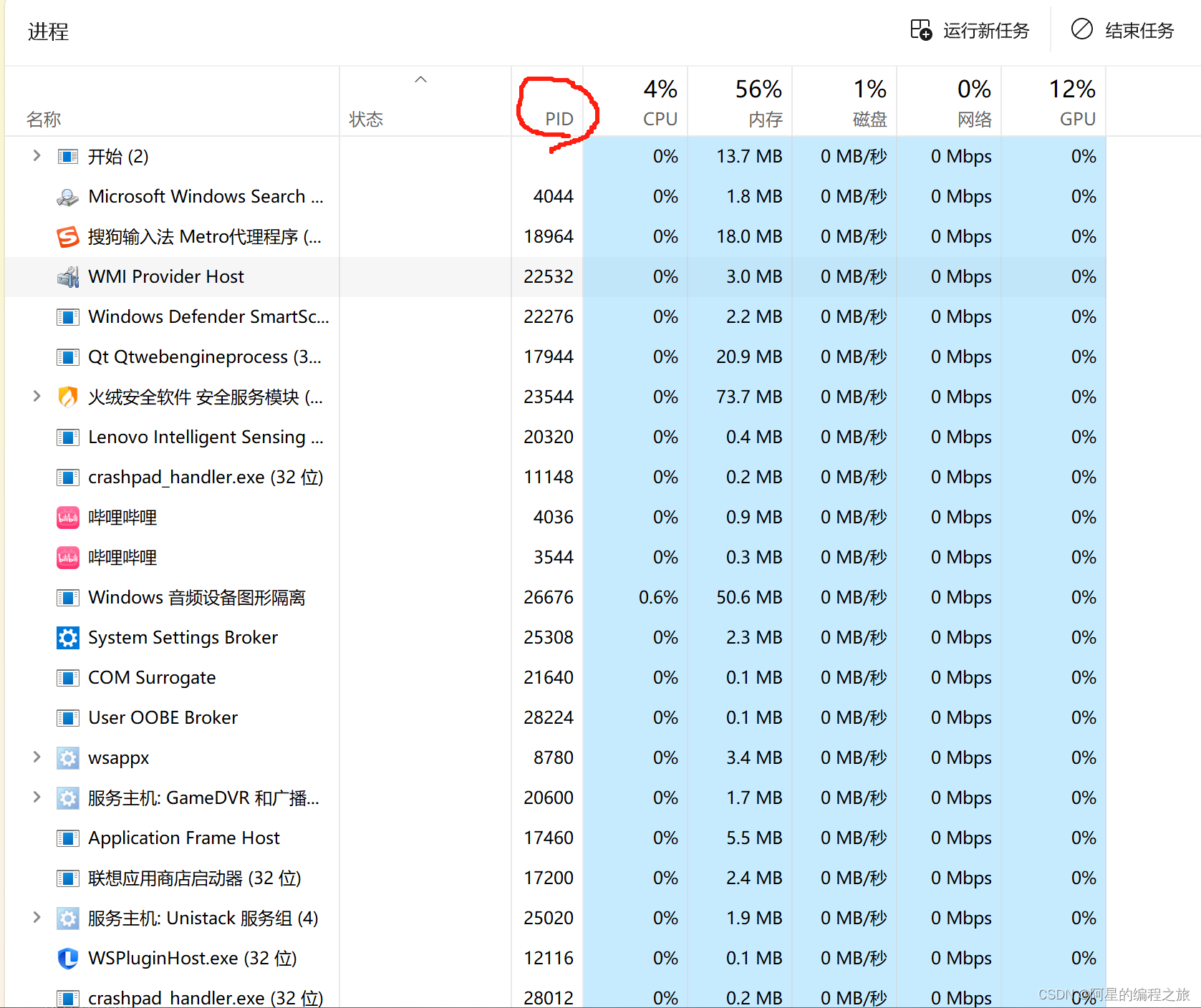
Task: Click the 联想应用商店启动器 icon
Action: [x=67, y=878]
